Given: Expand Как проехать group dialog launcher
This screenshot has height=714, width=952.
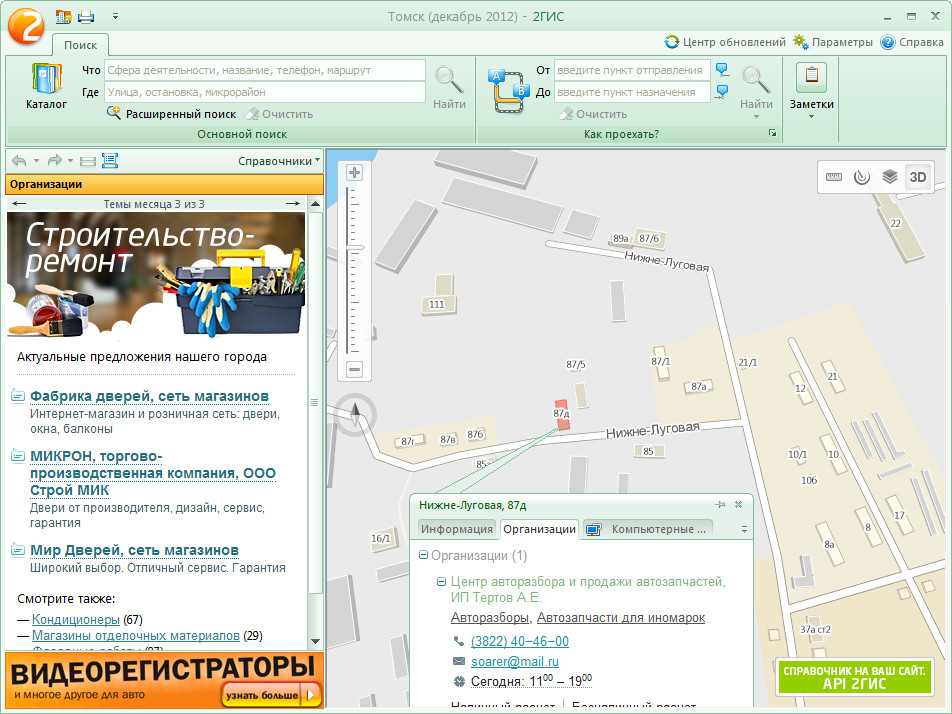Looking at the screenshot, I should (772, 133).
